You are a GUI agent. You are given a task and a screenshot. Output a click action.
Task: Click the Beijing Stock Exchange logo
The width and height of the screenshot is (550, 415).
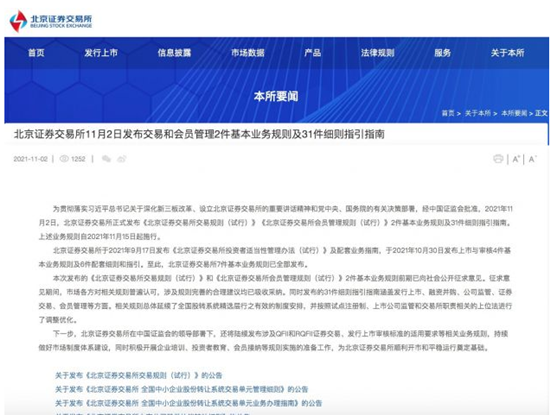click(51, 21)
